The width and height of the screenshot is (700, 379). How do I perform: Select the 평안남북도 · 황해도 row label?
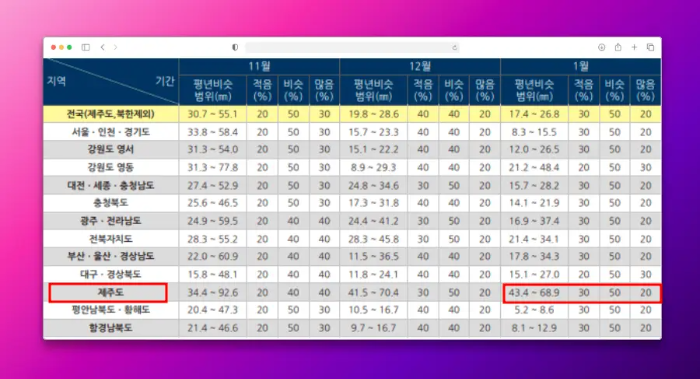click(111, 310)
